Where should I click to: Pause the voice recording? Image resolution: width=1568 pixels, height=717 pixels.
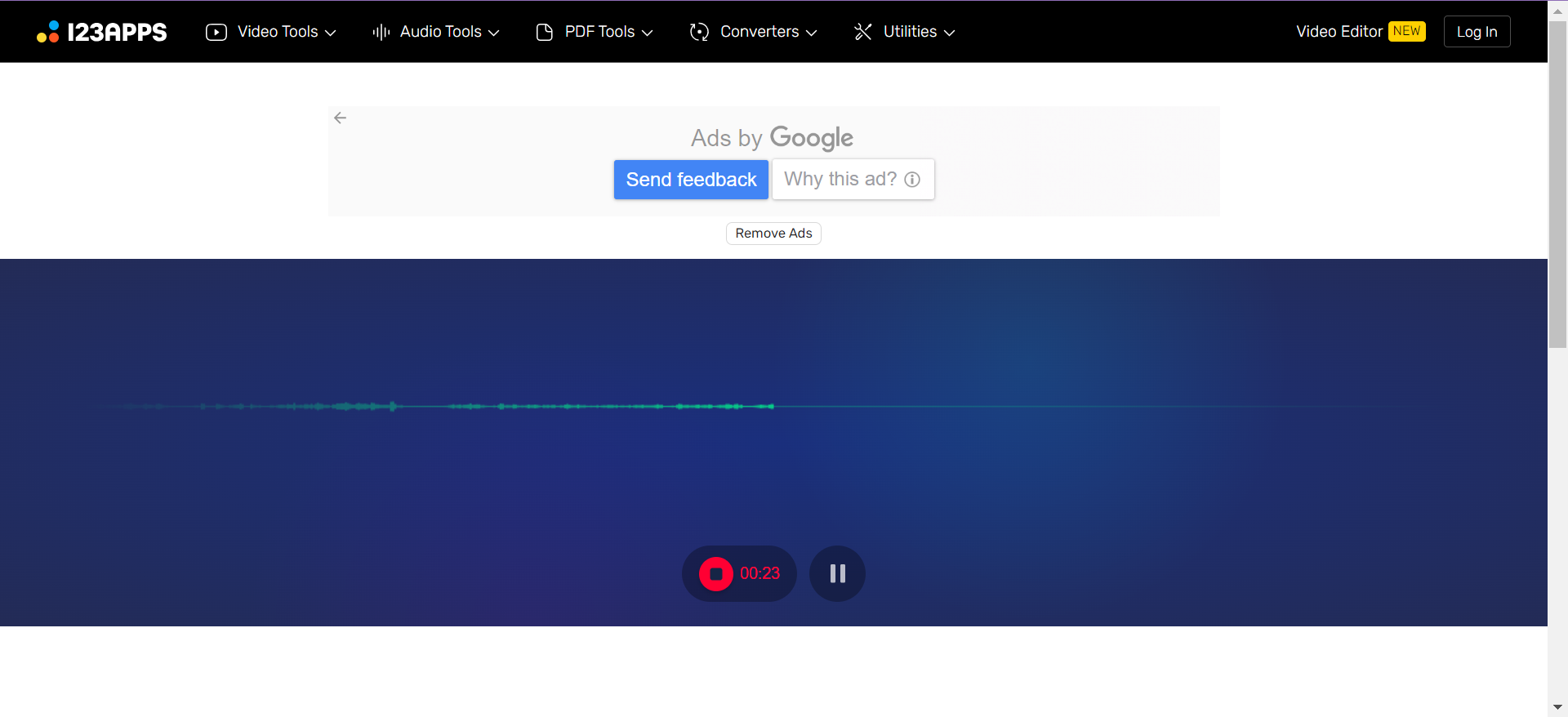pyautogui.click(x=837, y=574)
